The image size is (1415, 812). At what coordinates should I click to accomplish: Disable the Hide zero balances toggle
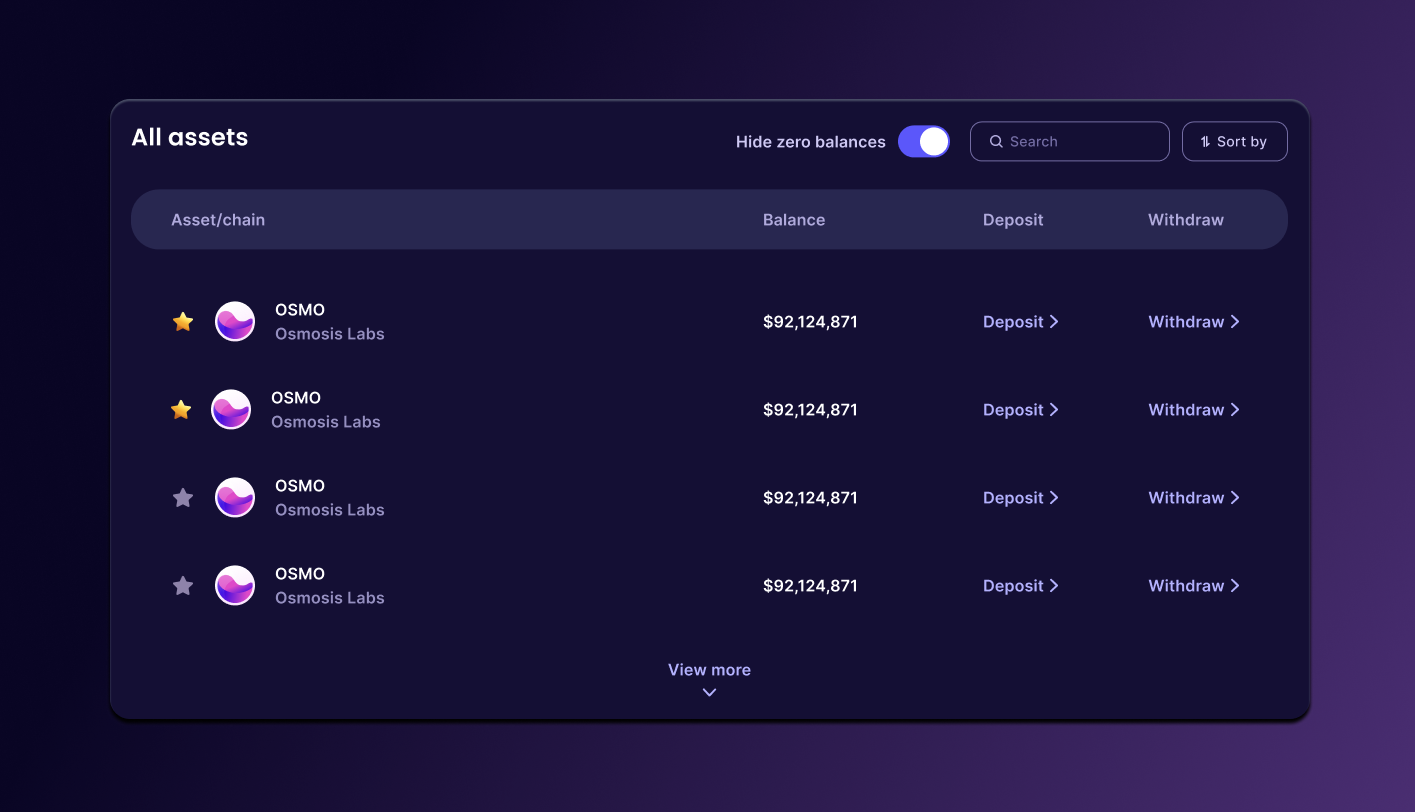pos(923,141)
